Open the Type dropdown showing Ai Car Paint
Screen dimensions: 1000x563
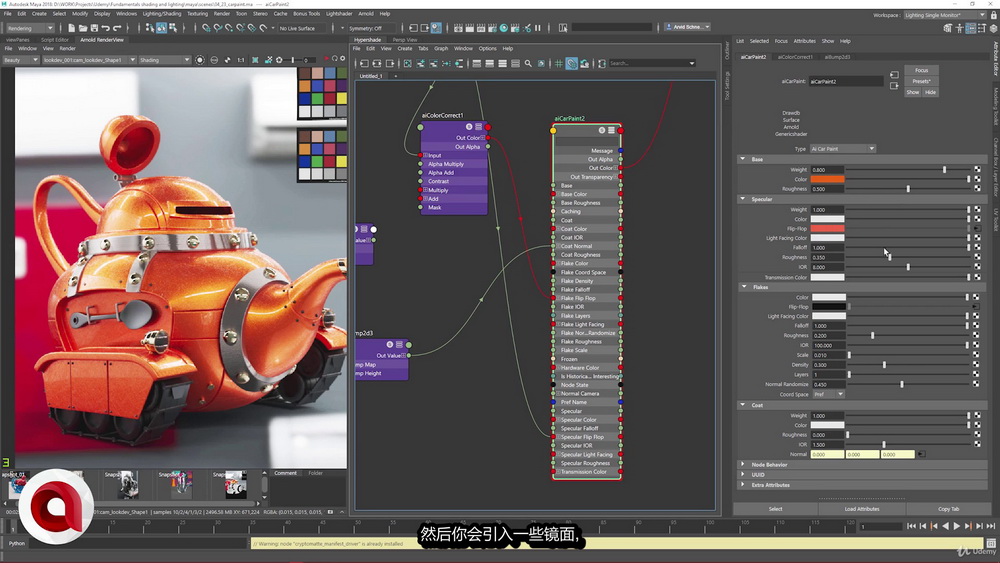pos(842,149)
